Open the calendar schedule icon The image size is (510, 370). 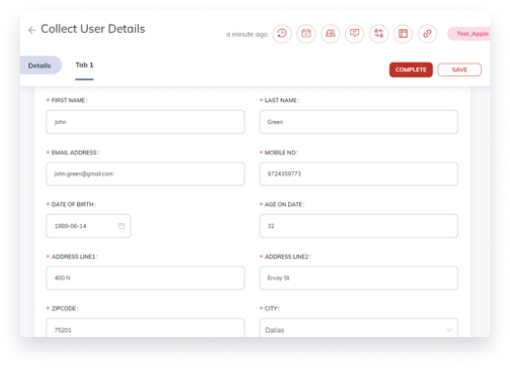tap(306, 34)
